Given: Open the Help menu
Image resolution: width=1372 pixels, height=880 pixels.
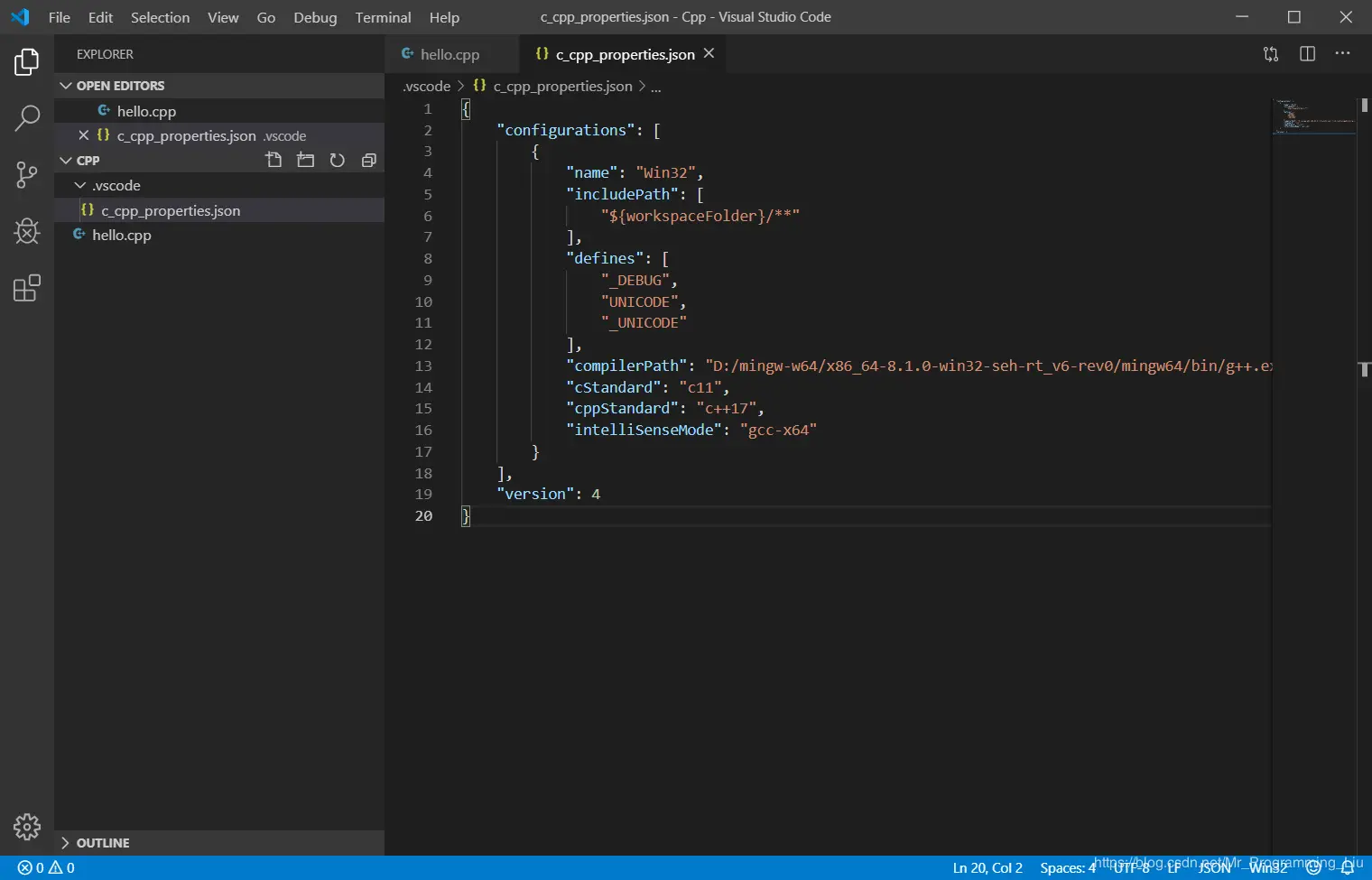Looking at the screenshot, I should point(444,17).
